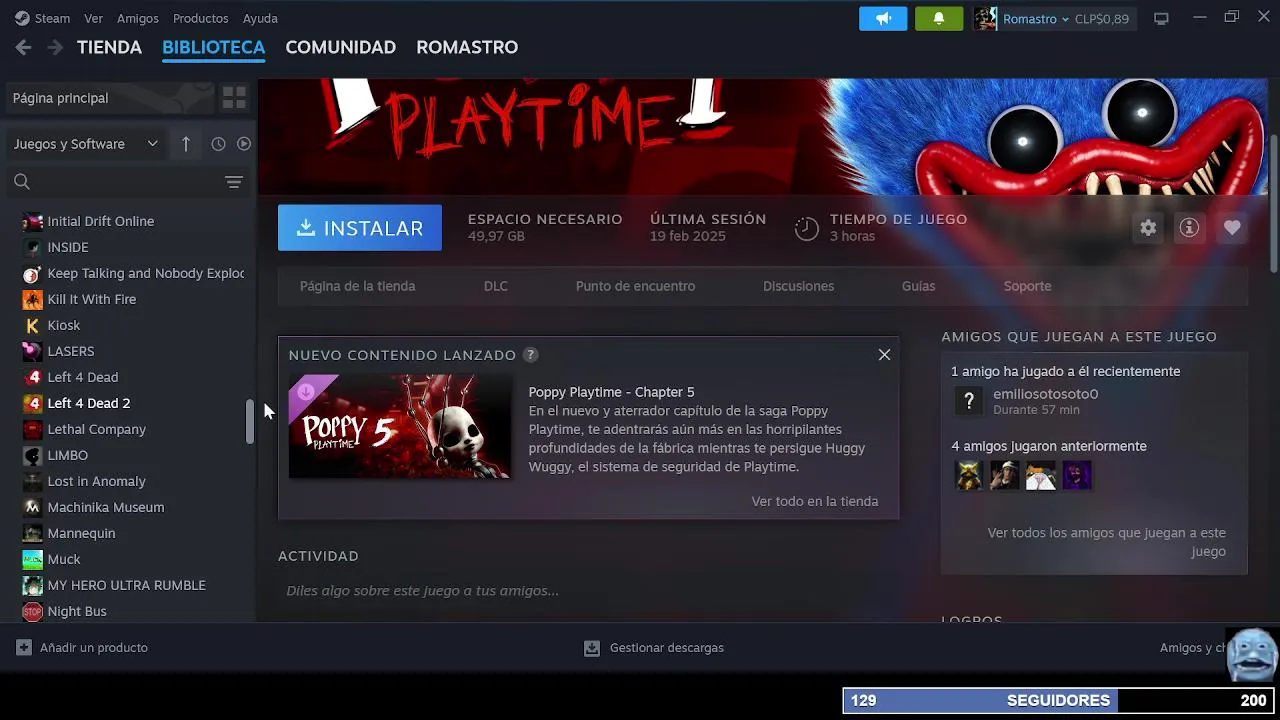Select Keep Talking and Nobody Explodes
This screenshot has height=720, width=1280.
pyautogui.click(x=132, y=273)
